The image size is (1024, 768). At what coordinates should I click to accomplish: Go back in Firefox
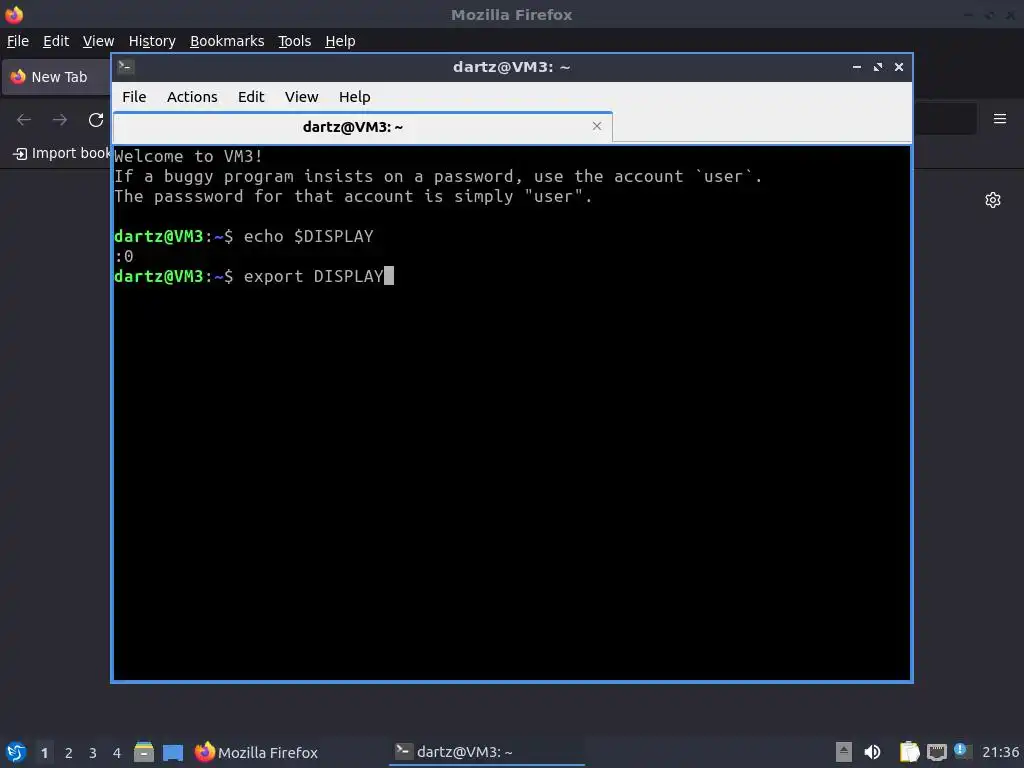click(24, 120)
